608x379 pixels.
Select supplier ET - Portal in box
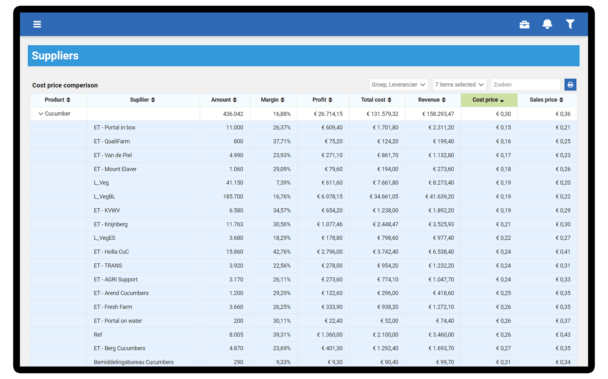[114, 127]
